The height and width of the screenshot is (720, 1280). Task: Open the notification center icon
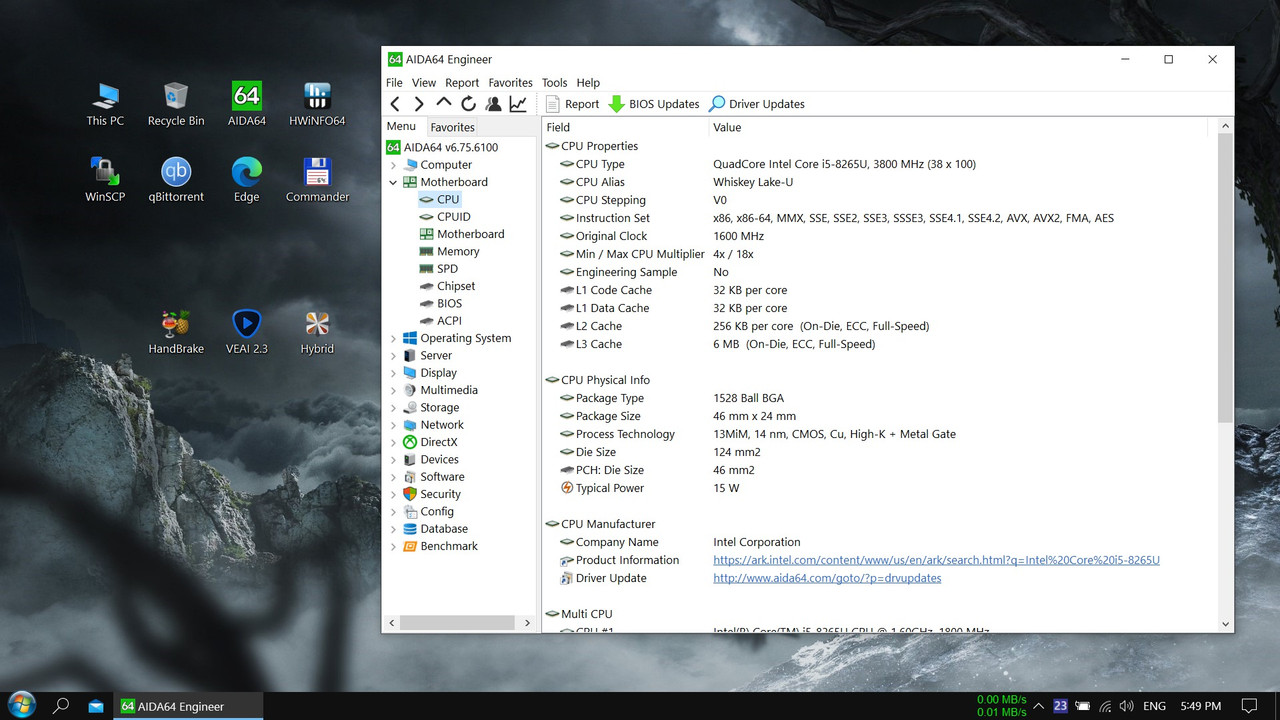[1248, 706]
